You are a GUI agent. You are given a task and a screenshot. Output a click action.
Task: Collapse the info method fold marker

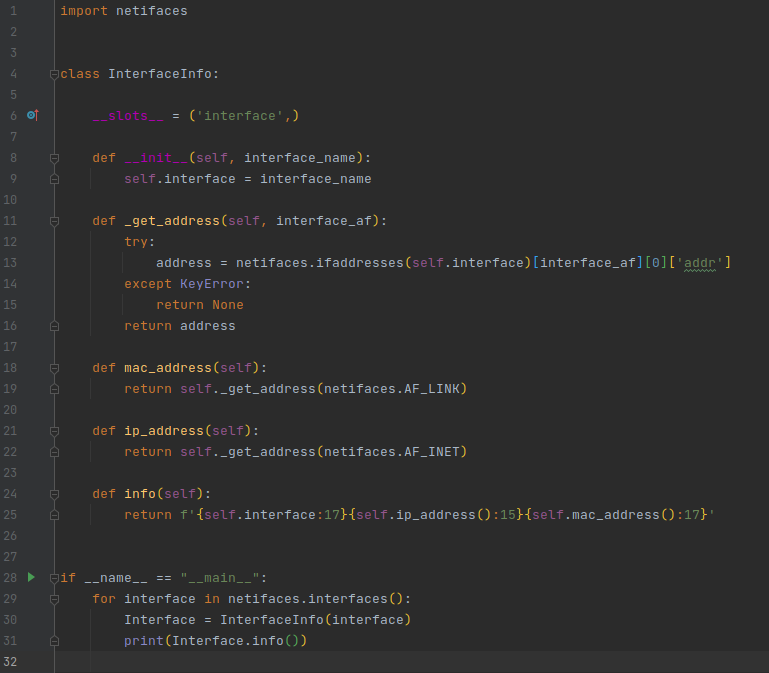point(54,494)
